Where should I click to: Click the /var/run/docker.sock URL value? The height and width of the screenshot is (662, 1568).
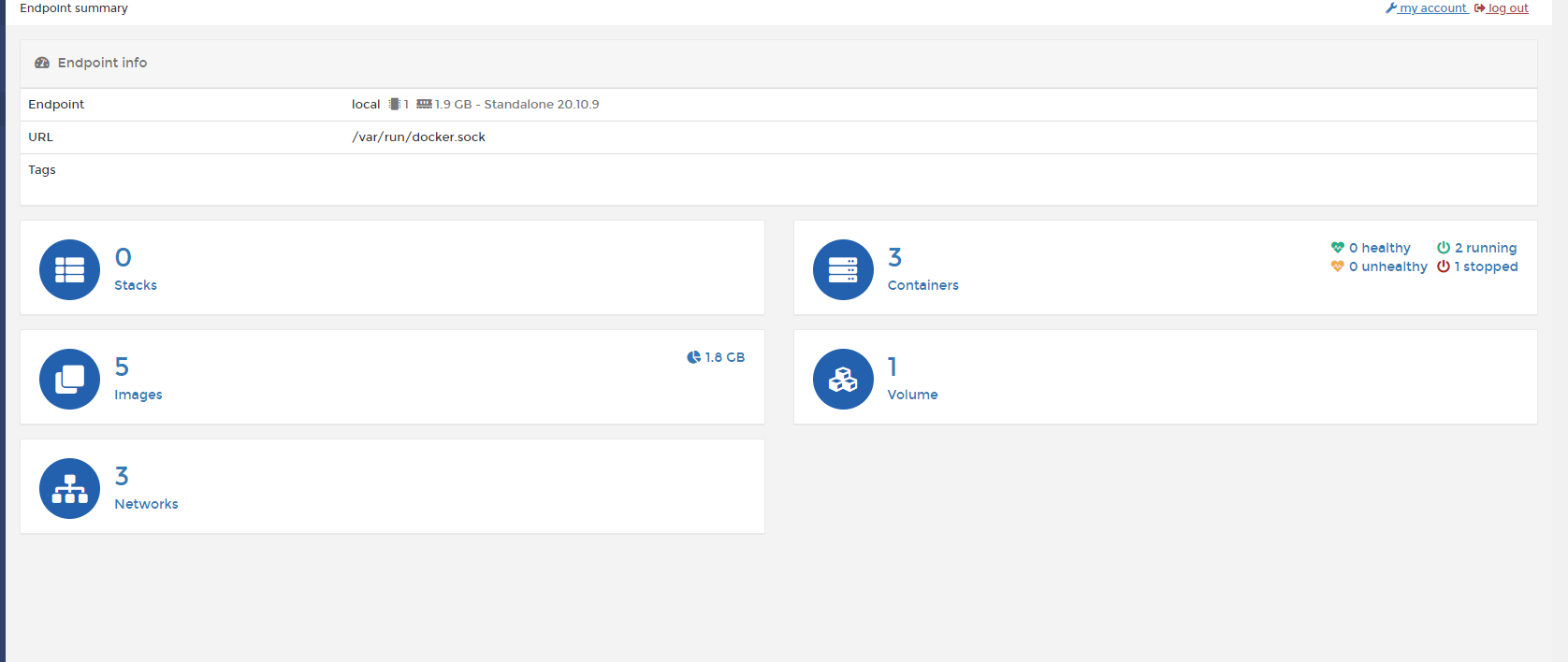click(x=418, y=137)
